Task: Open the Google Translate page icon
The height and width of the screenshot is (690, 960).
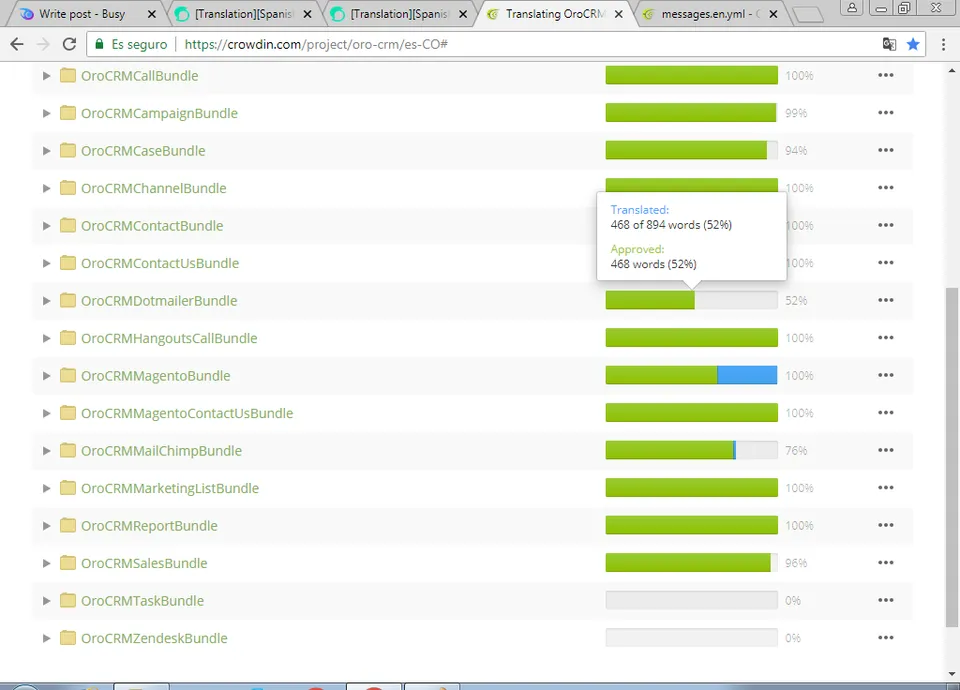Action: point(889,44)
